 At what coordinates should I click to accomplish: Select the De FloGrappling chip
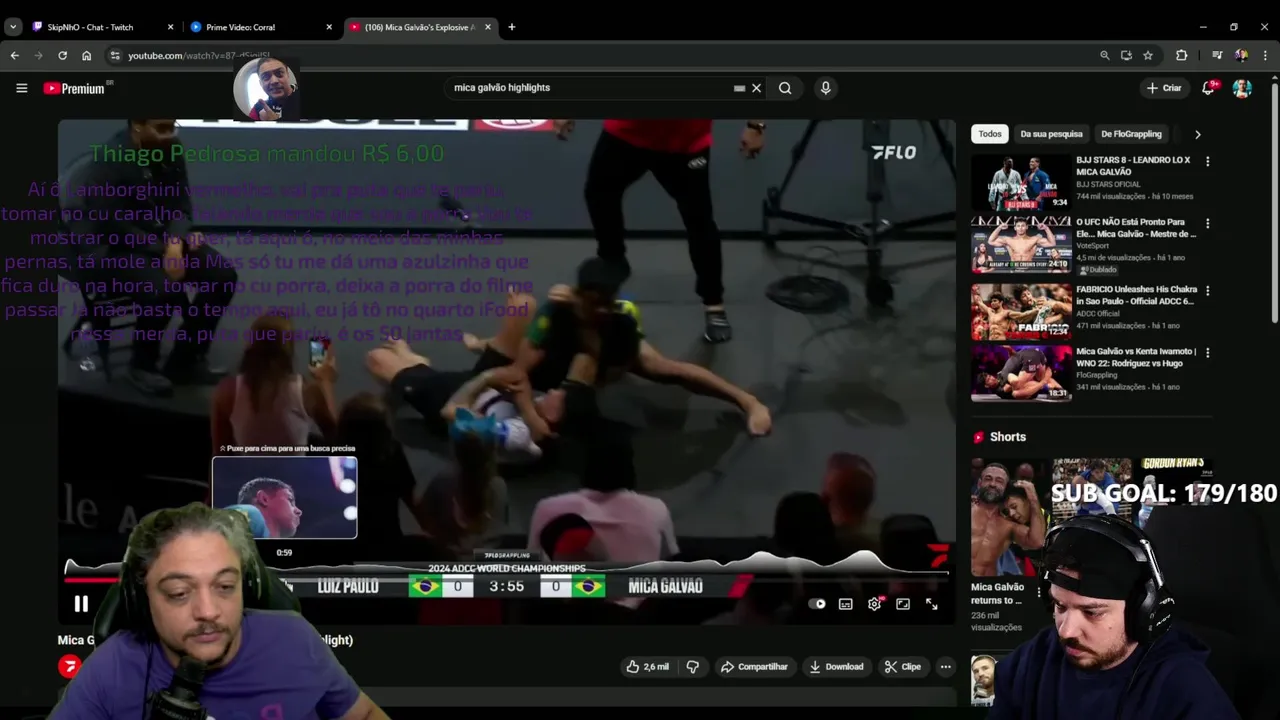click(x=1131, y=134)
